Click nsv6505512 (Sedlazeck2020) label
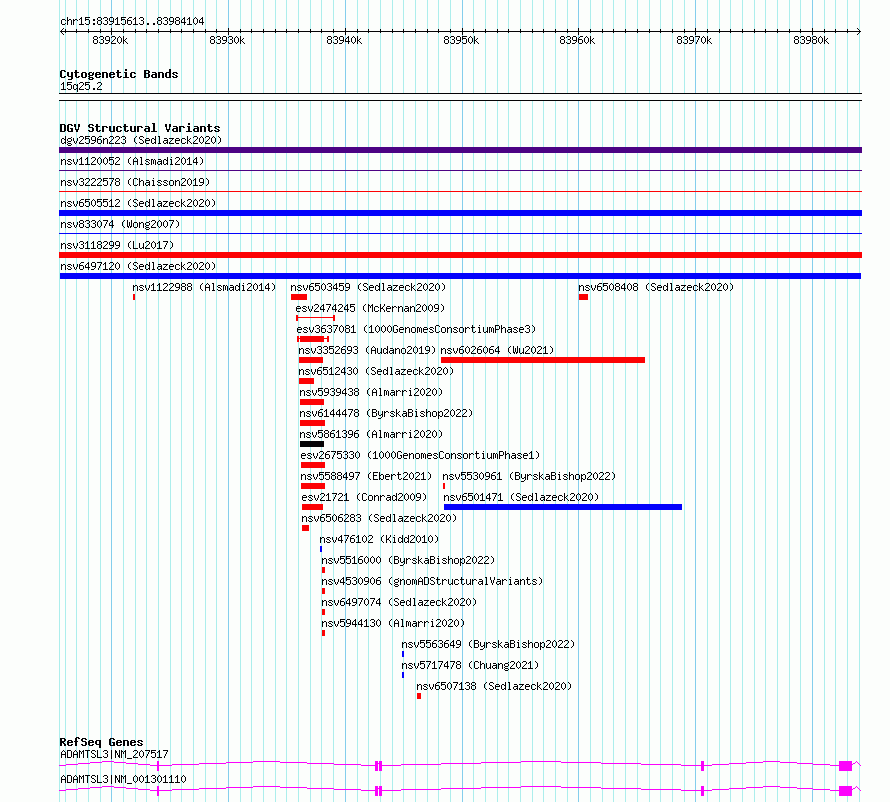 pos(138,203)
